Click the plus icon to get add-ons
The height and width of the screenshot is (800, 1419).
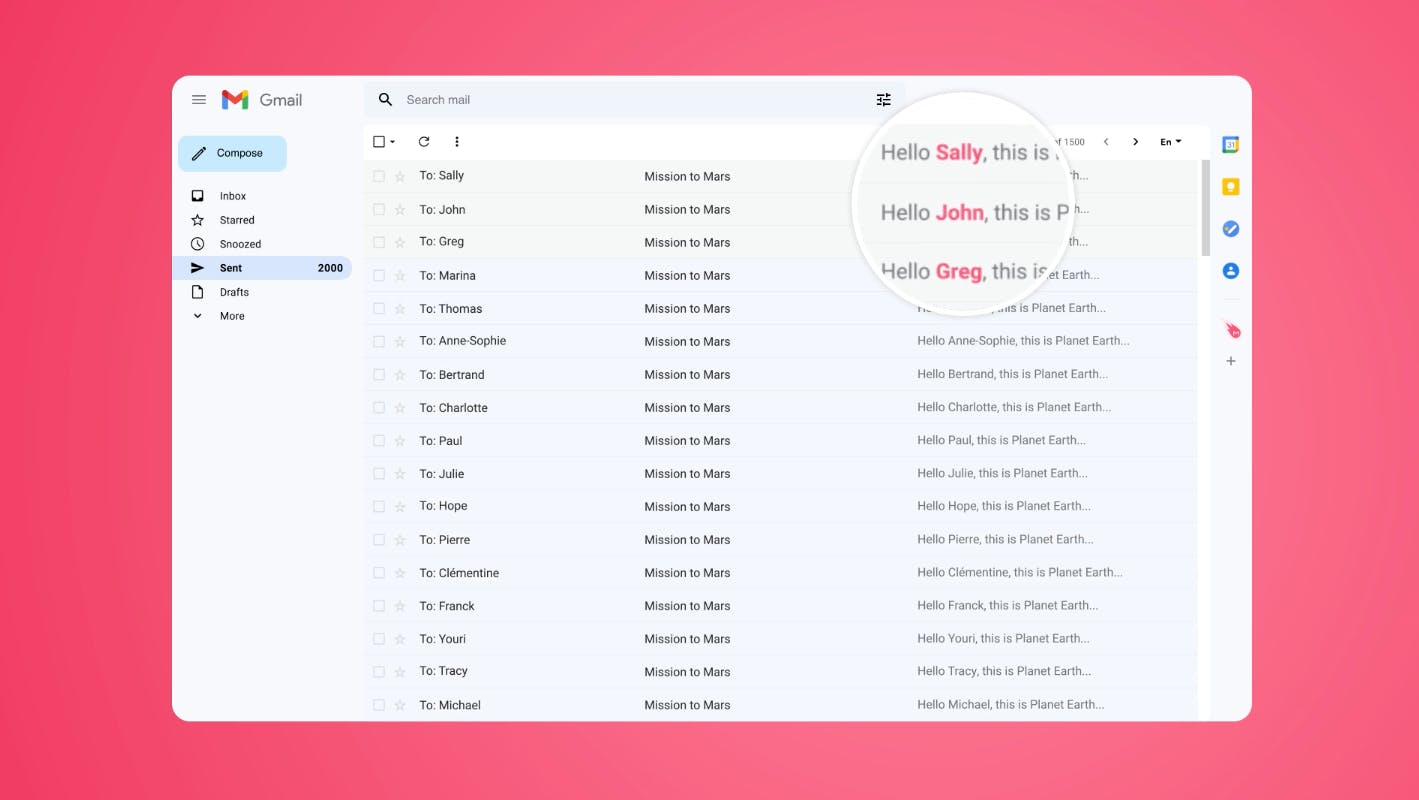tap(1231, 361)
